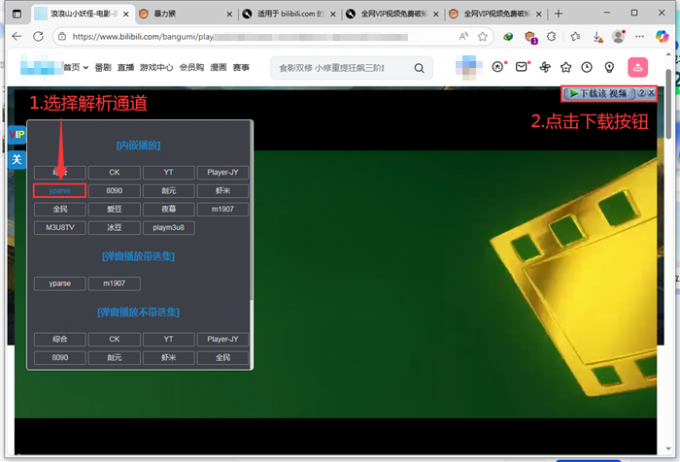Open 会员购 in bilibili navigation
The width and height of the screenshot is (680, 462).
[x=192, y=67]
